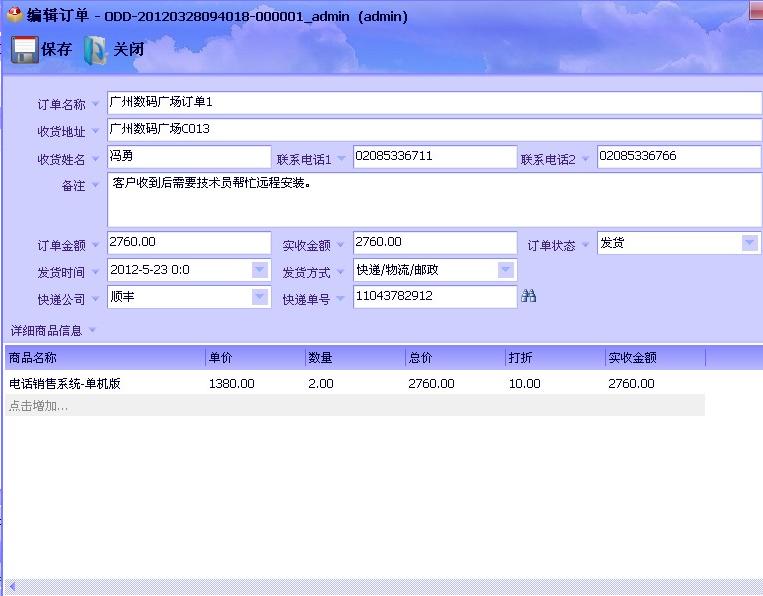Select product row 电话销售系统-单机版
Image resolution: width=763 pixels, height=596 pixels.
pyautogui.click(x=355, y=383)
